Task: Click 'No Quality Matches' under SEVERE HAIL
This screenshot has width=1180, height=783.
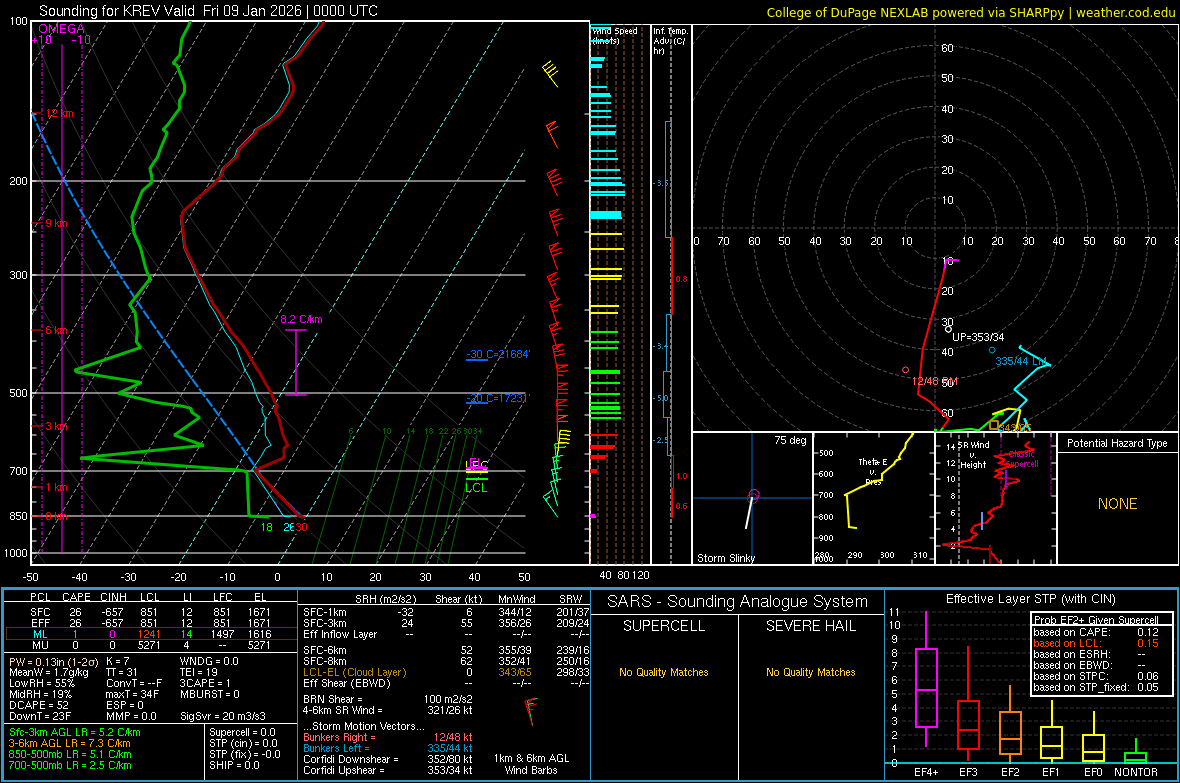Action: 810,672
